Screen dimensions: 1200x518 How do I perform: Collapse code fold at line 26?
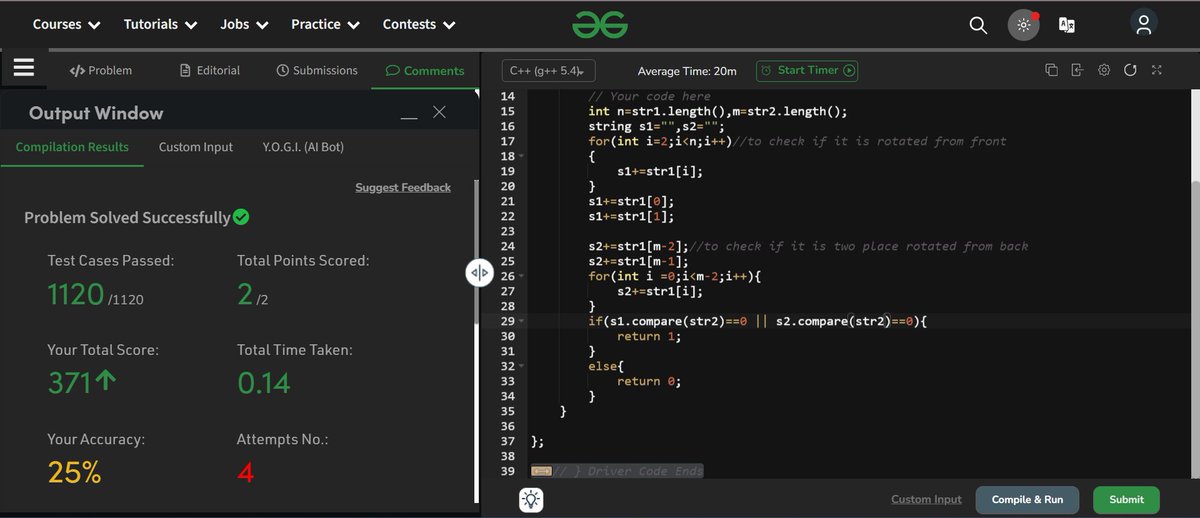click(x=522, y=277)
